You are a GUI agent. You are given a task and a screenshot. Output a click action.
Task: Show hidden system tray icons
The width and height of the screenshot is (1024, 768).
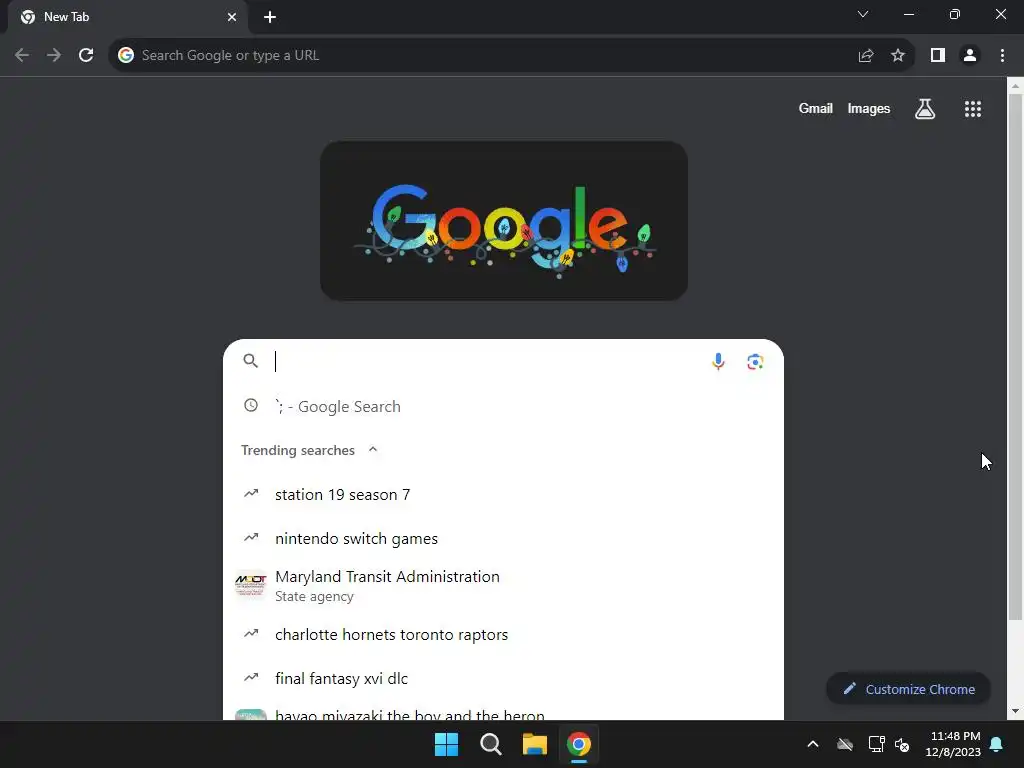pos(813,744)
